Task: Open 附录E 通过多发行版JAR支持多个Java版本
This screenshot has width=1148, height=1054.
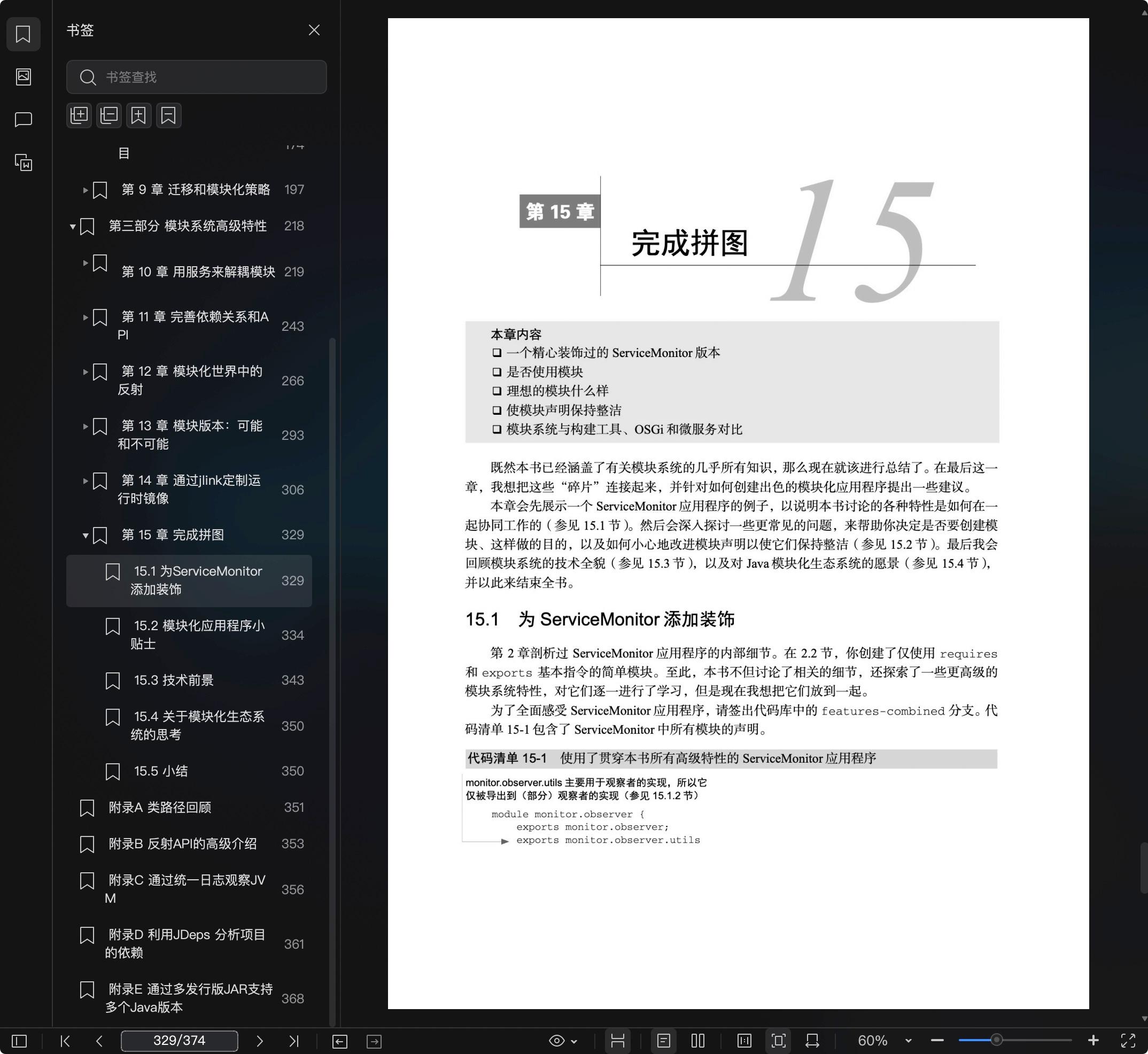Action: [189, 998]
